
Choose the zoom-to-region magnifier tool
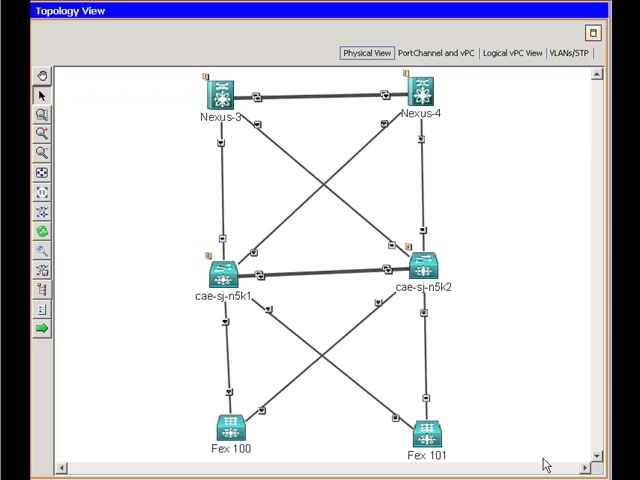[42, 115]
